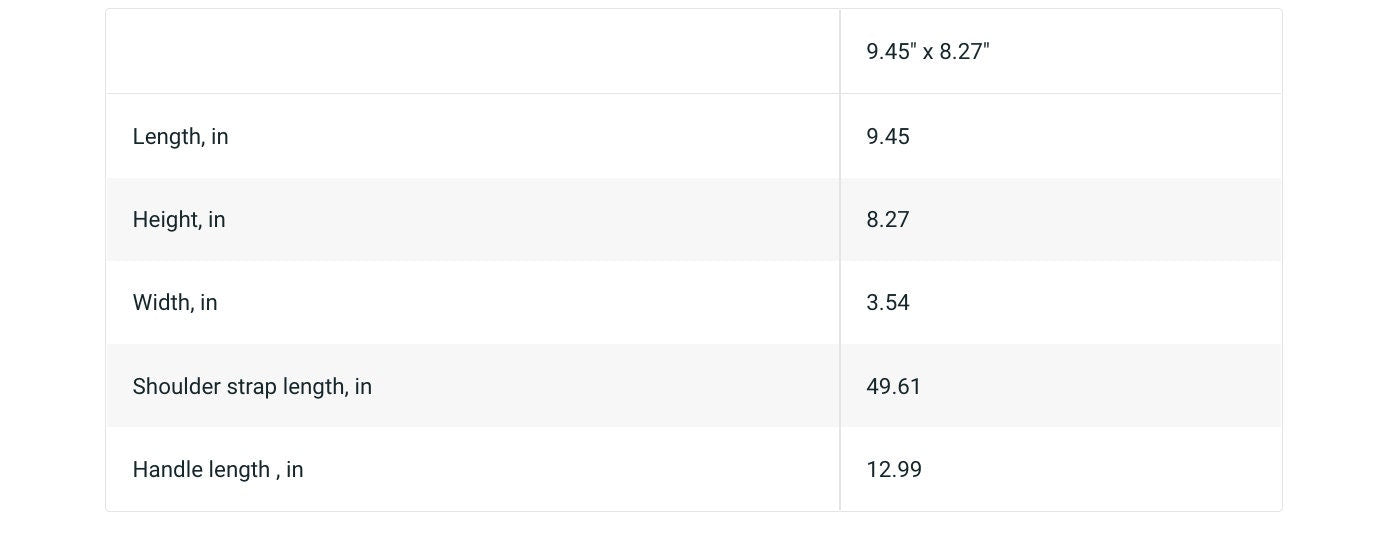Click the word "Handle" in the table

pos(167,470)
